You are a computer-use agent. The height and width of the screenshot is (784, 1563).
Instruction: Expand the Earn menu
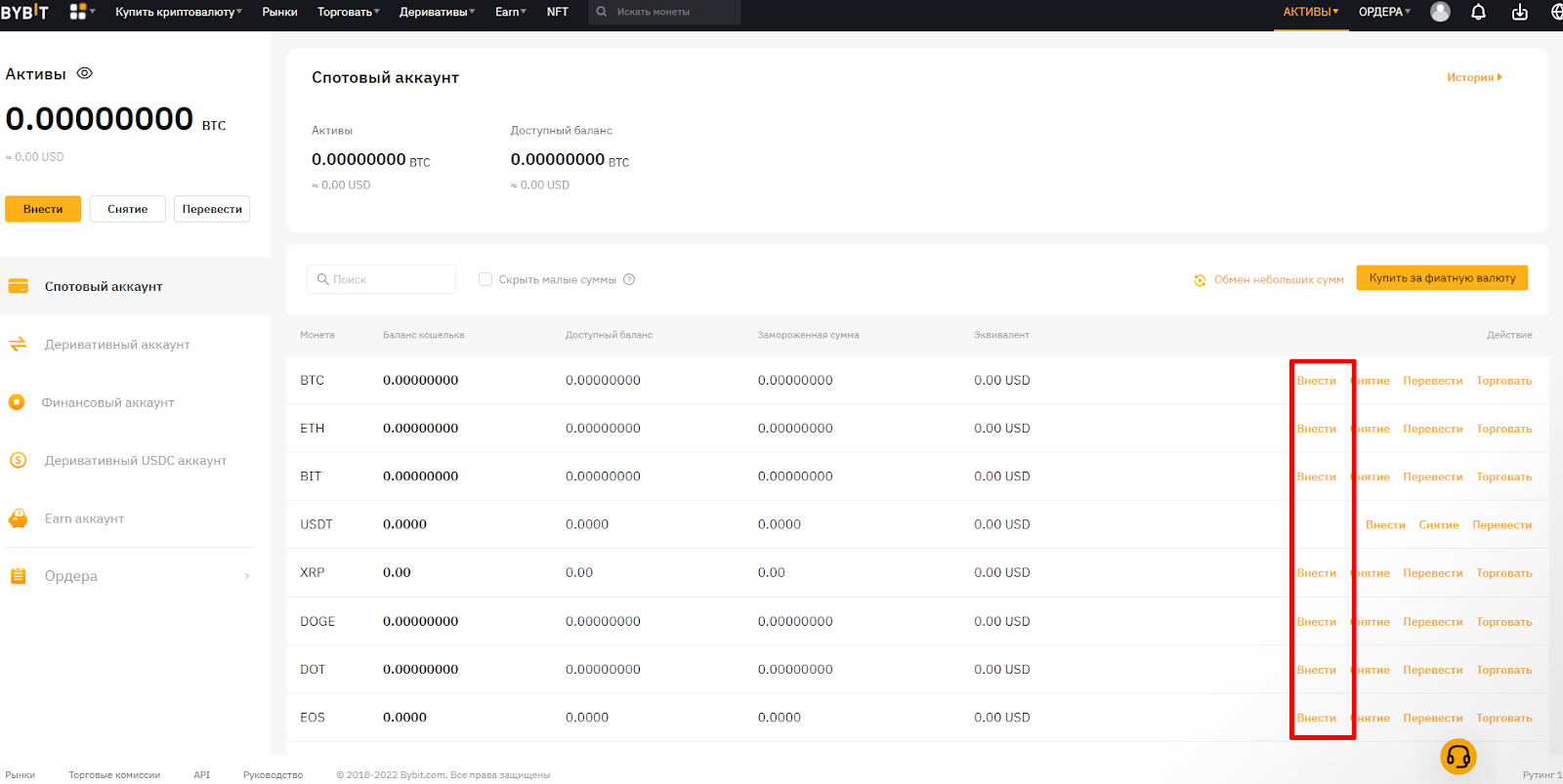click(x=511, y=12)
